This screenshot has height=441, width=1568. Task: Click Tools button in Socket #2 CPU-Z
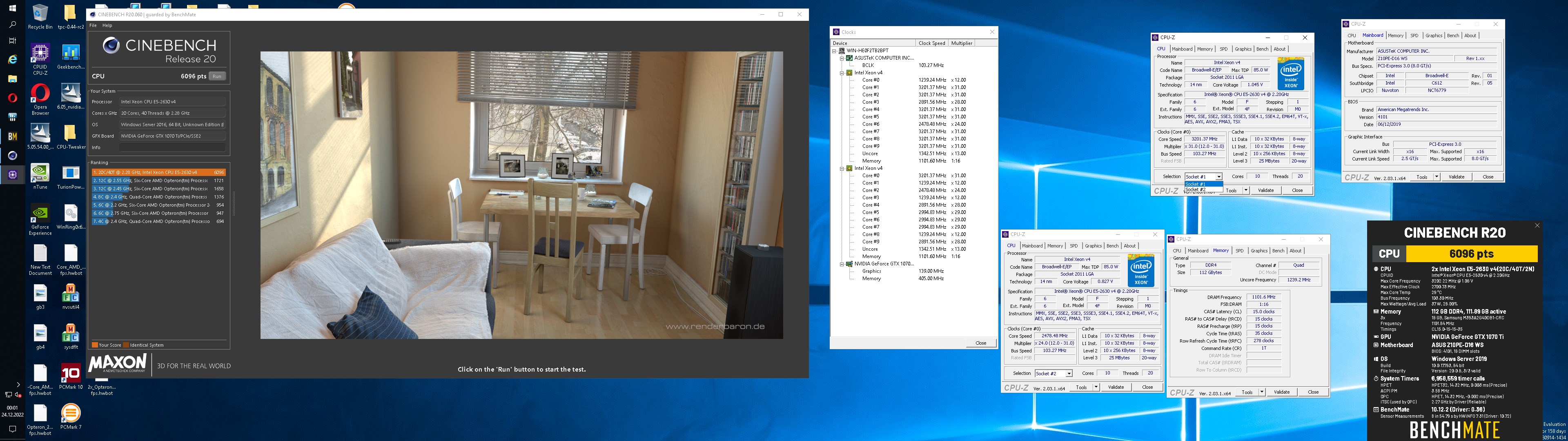coord(1081,388)
